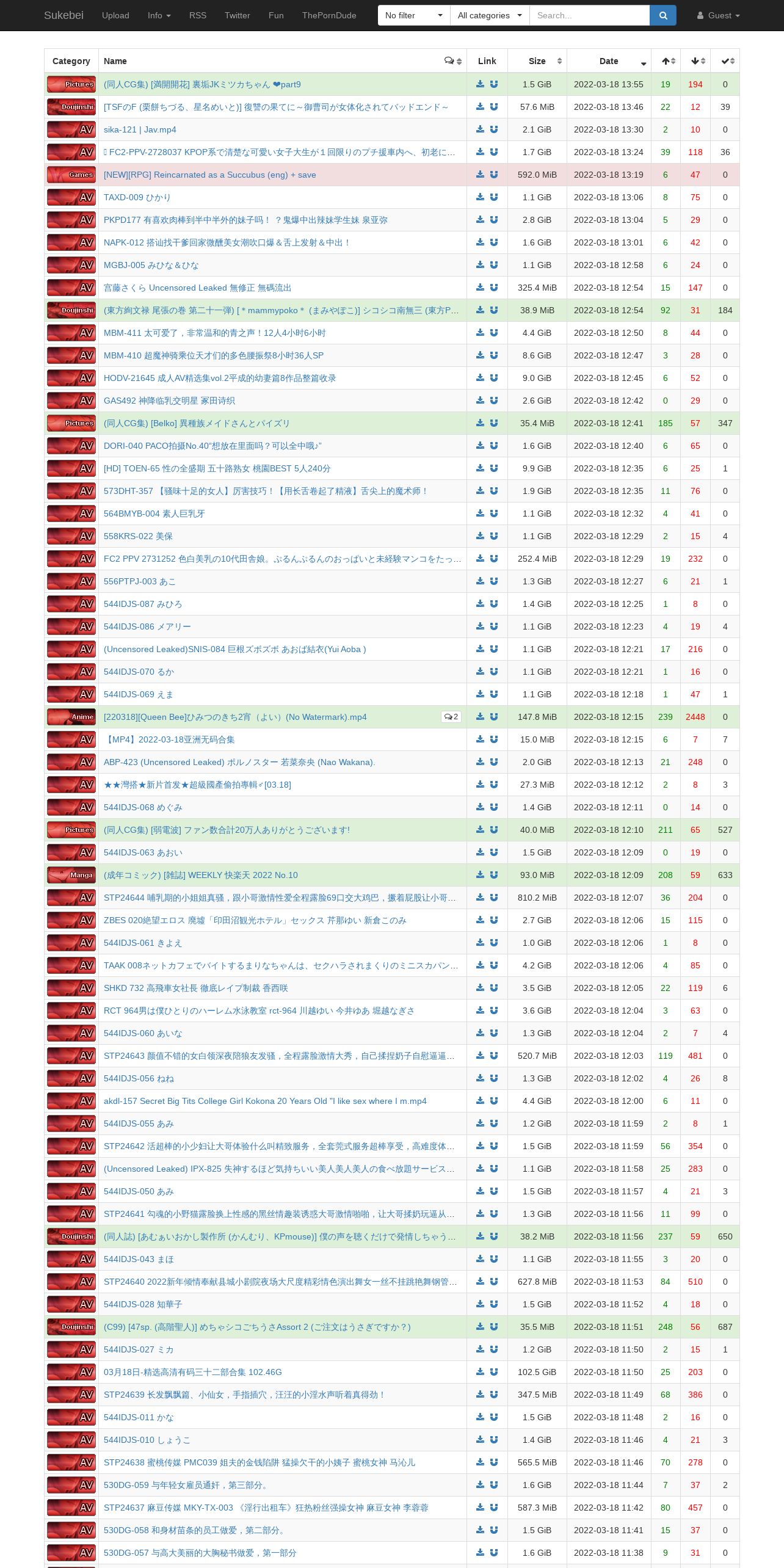Open magnet link for Reincarnated as a Succubus
Screen dimensions: 784x1568
click(494, 175)
